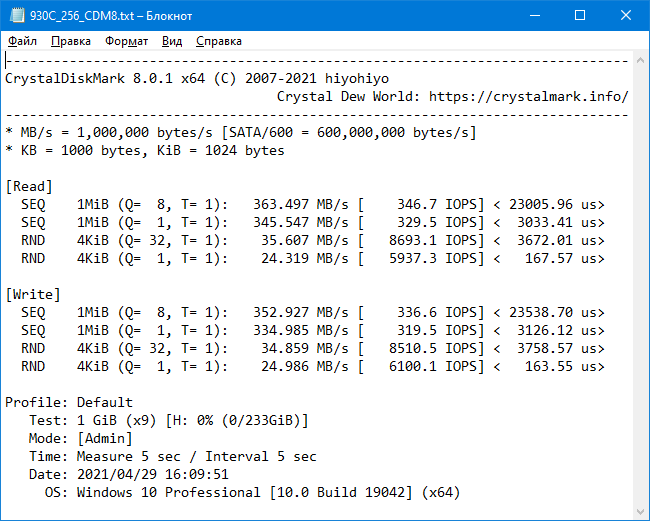This screenshot has height=521, width=650.
Task: Click the scrollbar down arrow
Action: tap(640, 512)
